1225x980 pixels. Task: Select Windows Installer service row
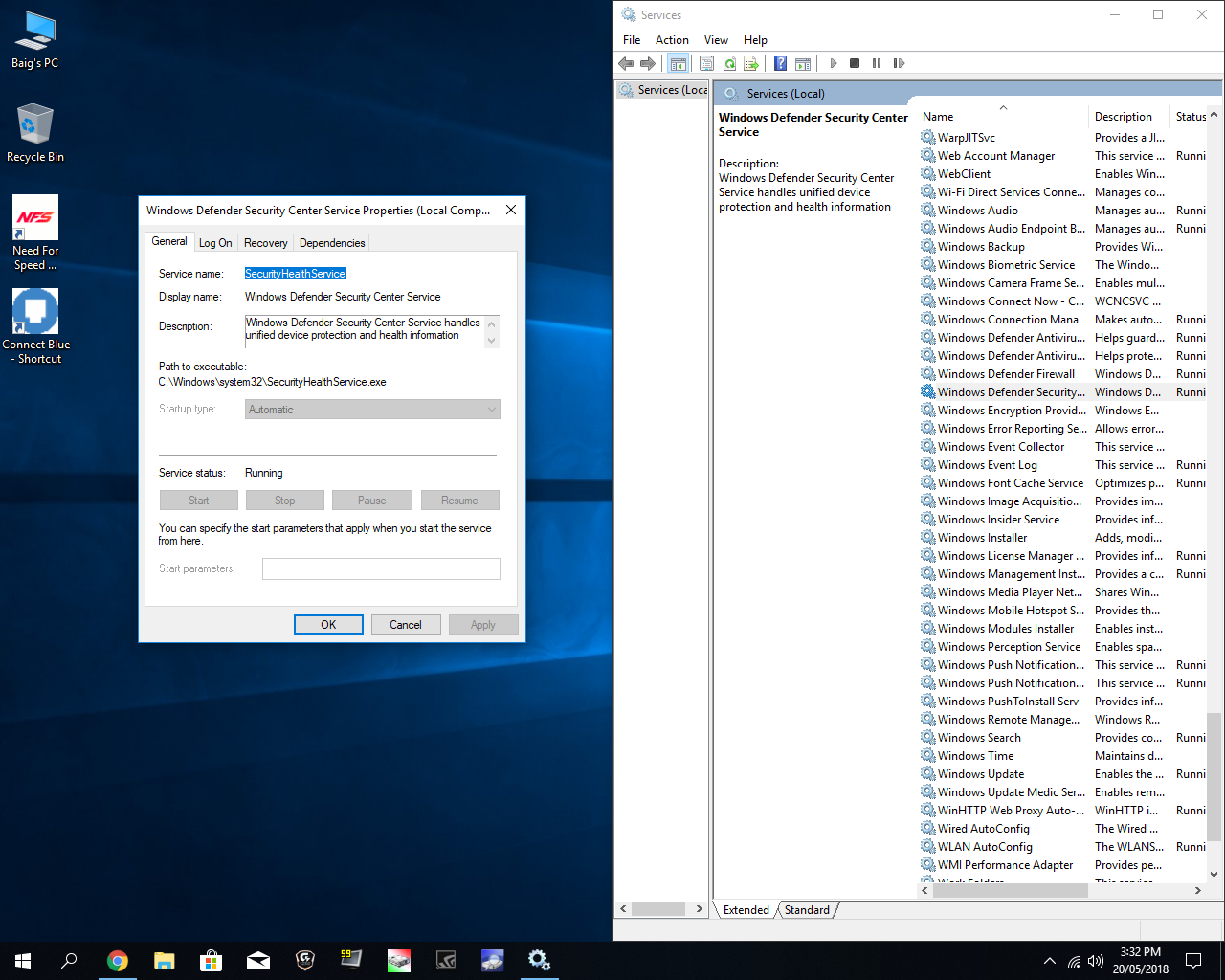[1062, 538]
